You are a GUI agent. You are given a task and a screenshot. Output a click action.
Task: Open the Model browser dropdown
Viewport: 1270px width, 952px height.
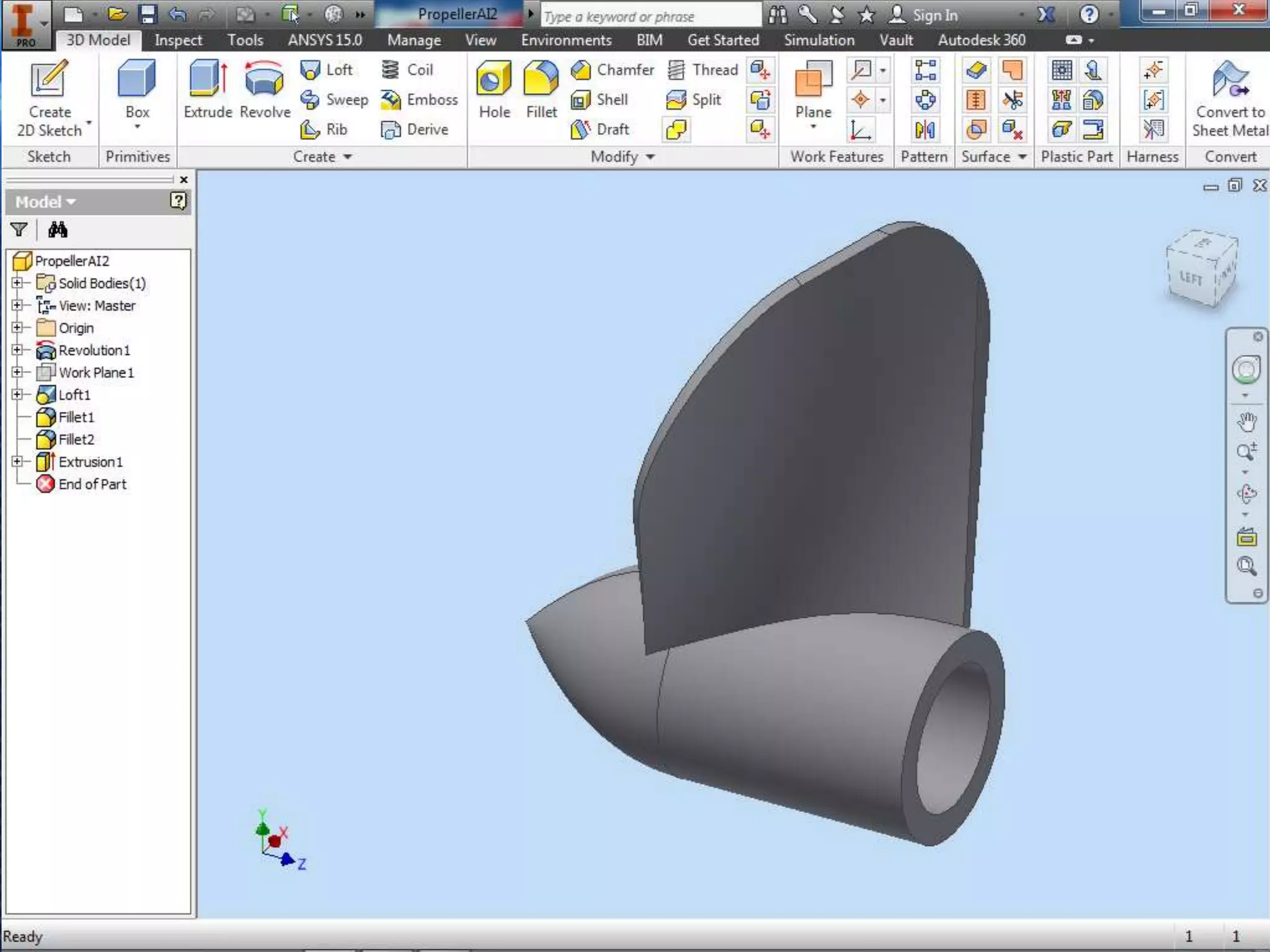point(45,202)
